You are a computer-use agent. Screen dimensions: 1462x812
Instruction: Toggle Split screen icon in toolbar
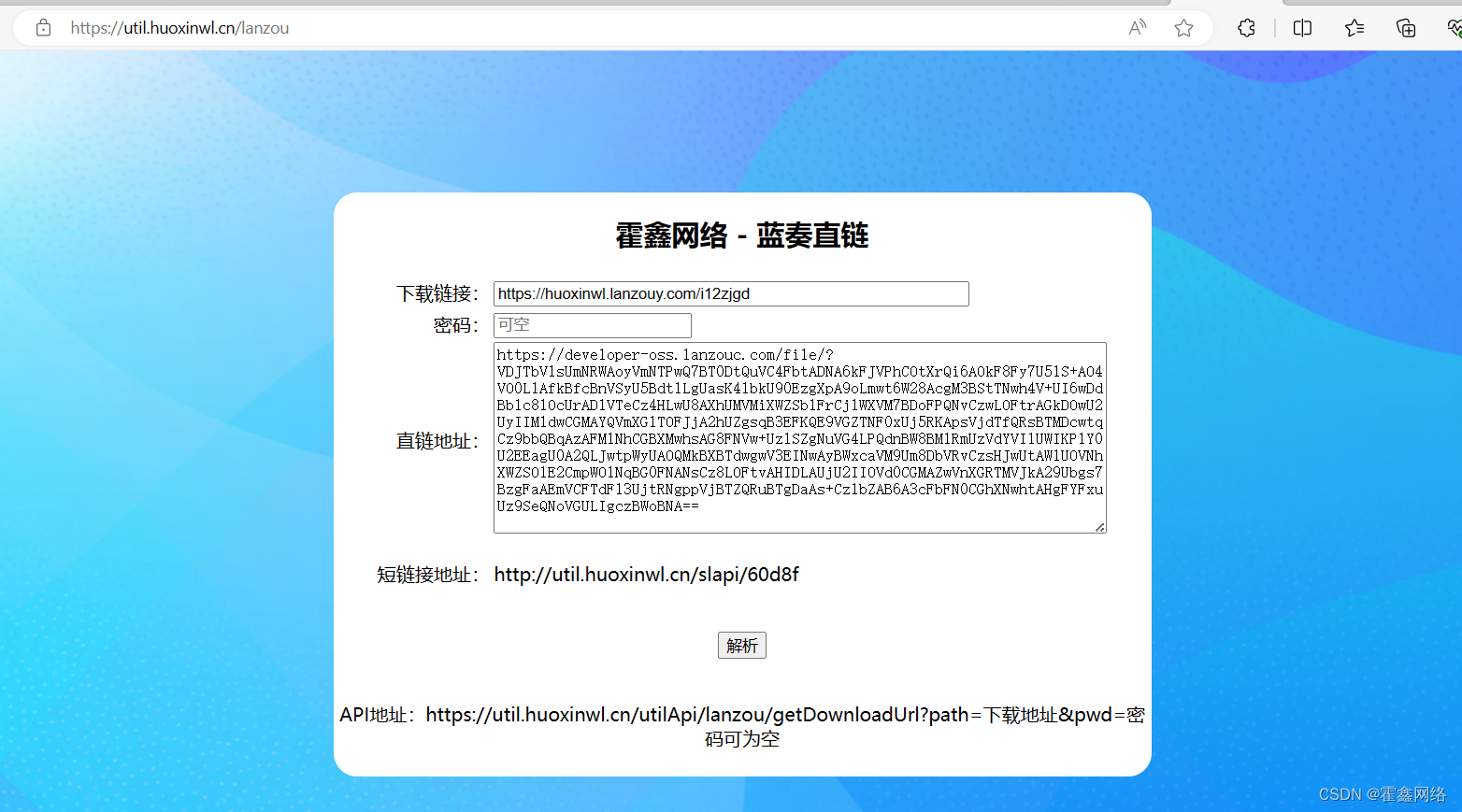click(1302, 28)
